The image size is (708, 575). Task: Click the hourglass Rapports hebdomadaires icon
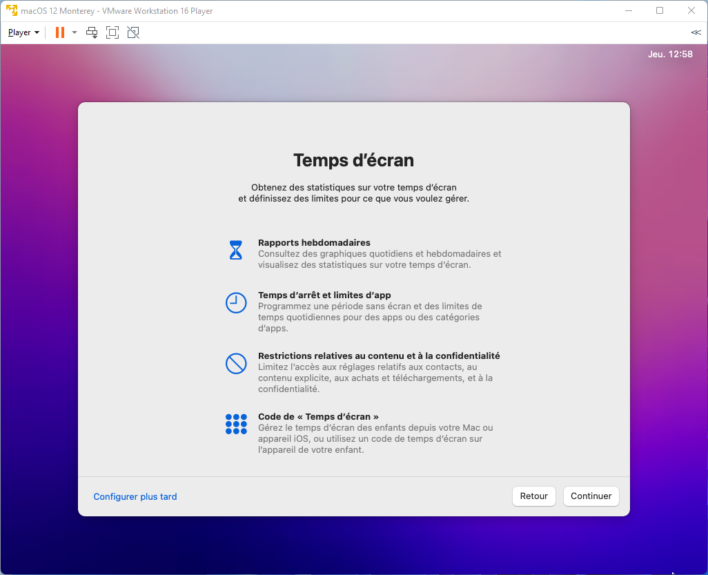tap(236, 250)
